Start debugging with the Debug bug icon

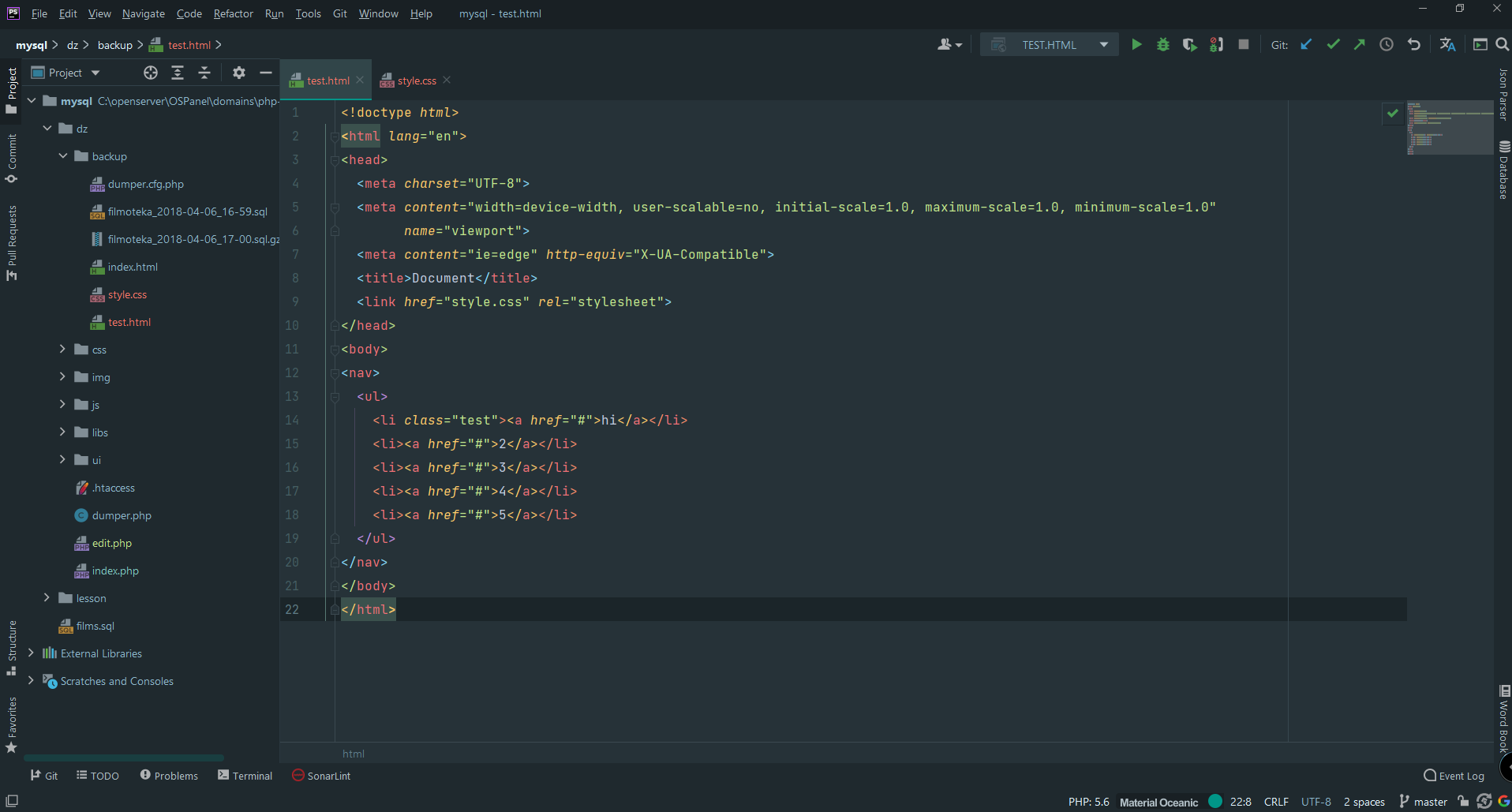point(1162,45)
